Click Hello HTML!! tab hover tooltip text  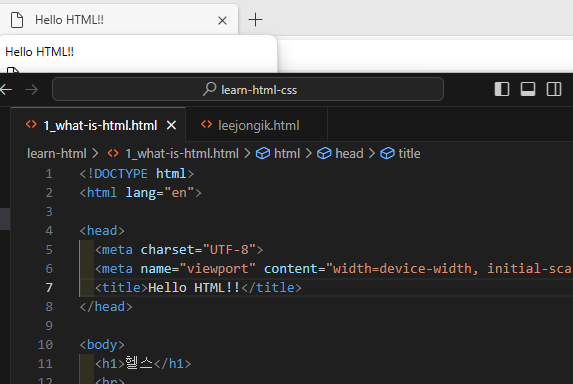pos(39,52)
